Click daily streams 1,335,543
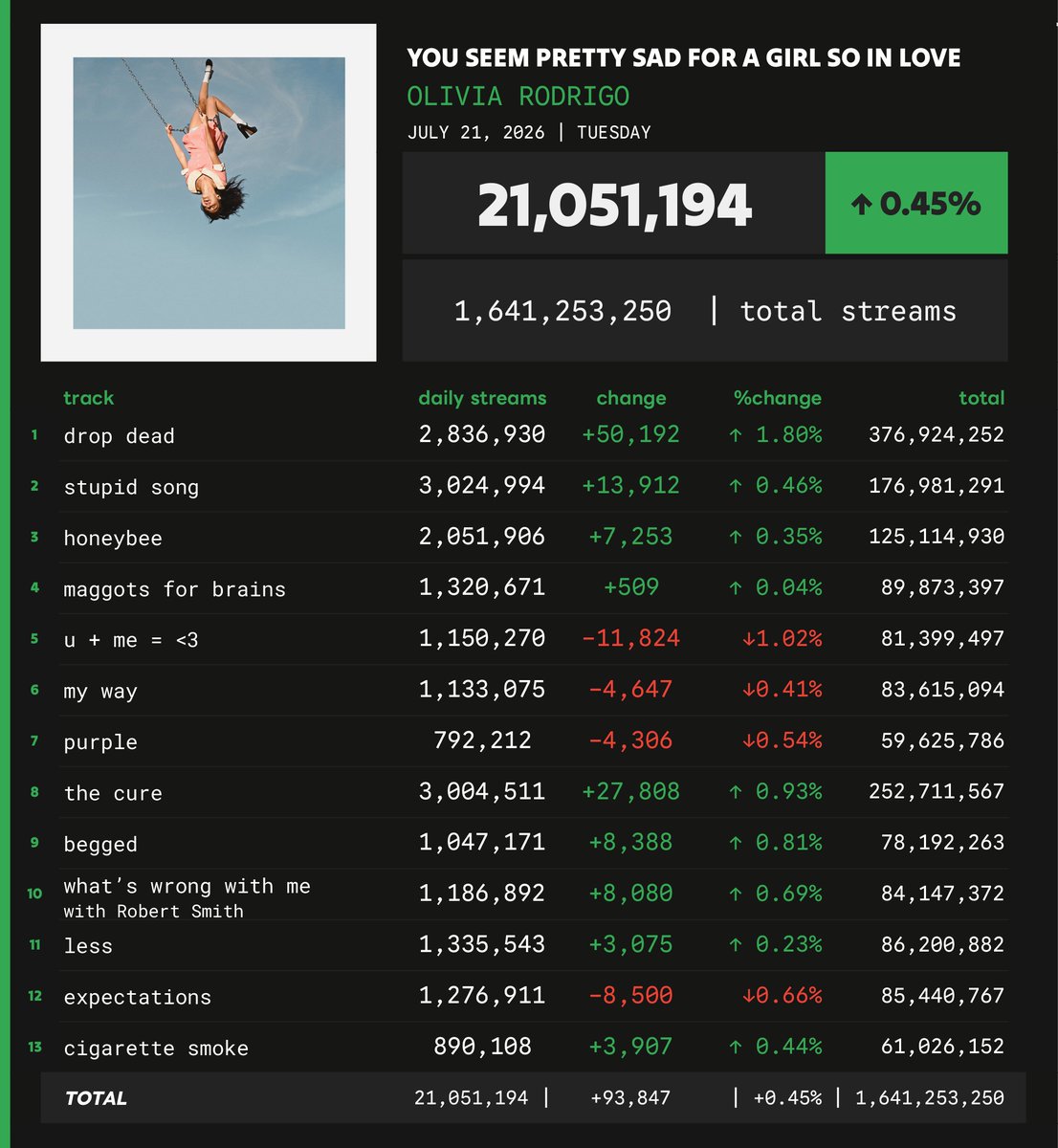 (x=482, y=944)
